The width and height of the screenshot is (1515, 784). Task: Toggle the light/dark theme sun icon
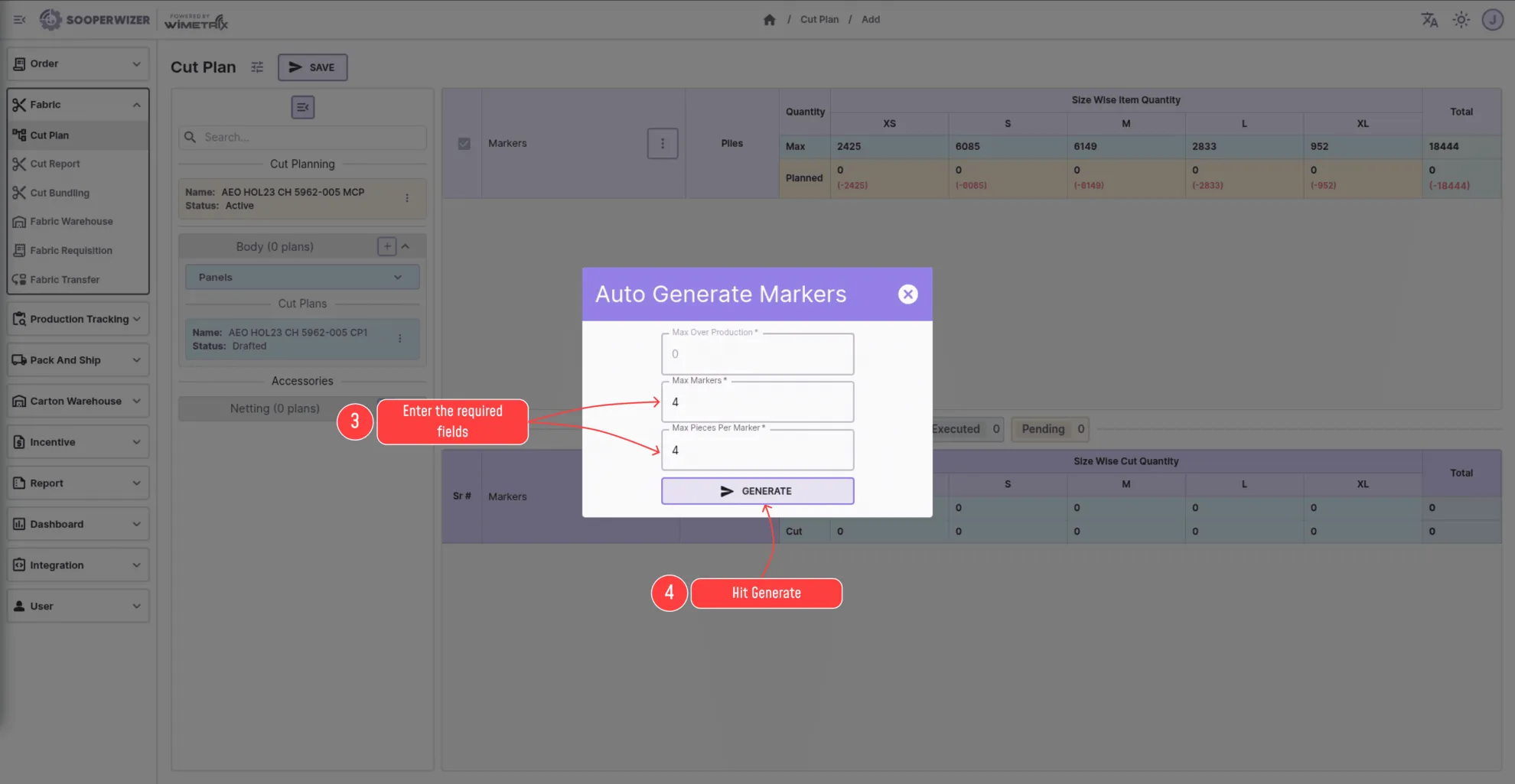(x=1461, y=20)
